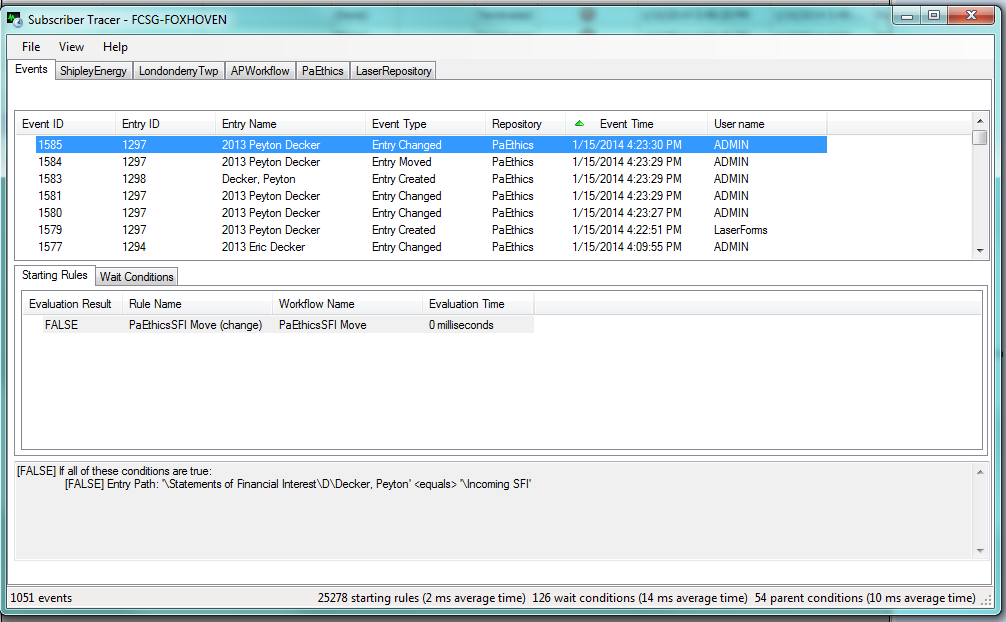Select event row 1584 Entry Moved

pyautogui.click(x=431, y=162)
